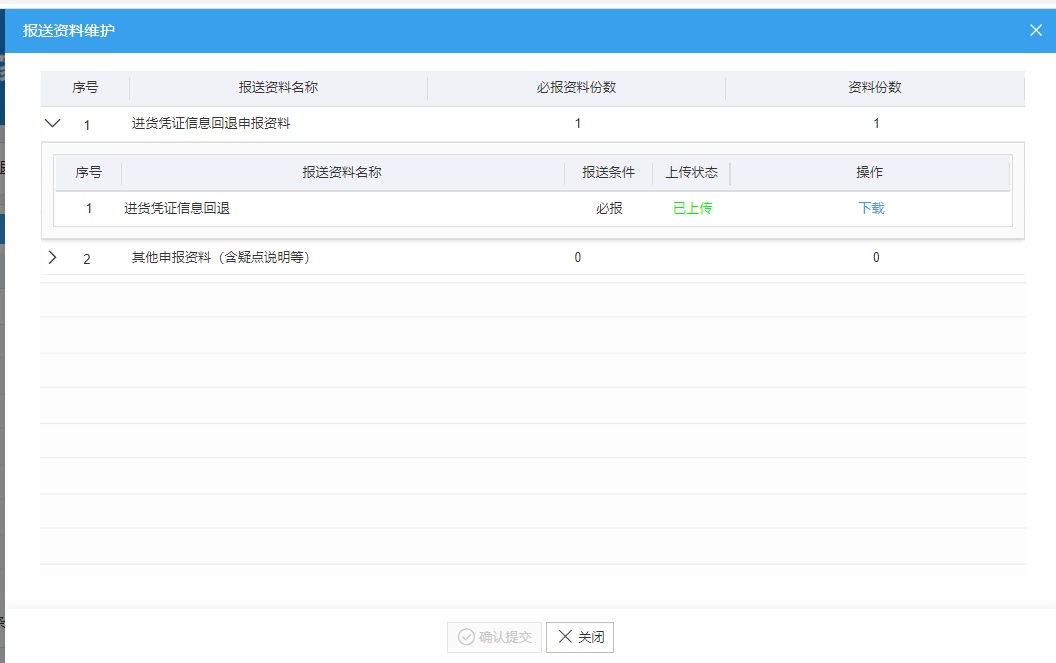Click the inner 操作 column header
Screen dimensions: 1056x663
pos(869,172)
